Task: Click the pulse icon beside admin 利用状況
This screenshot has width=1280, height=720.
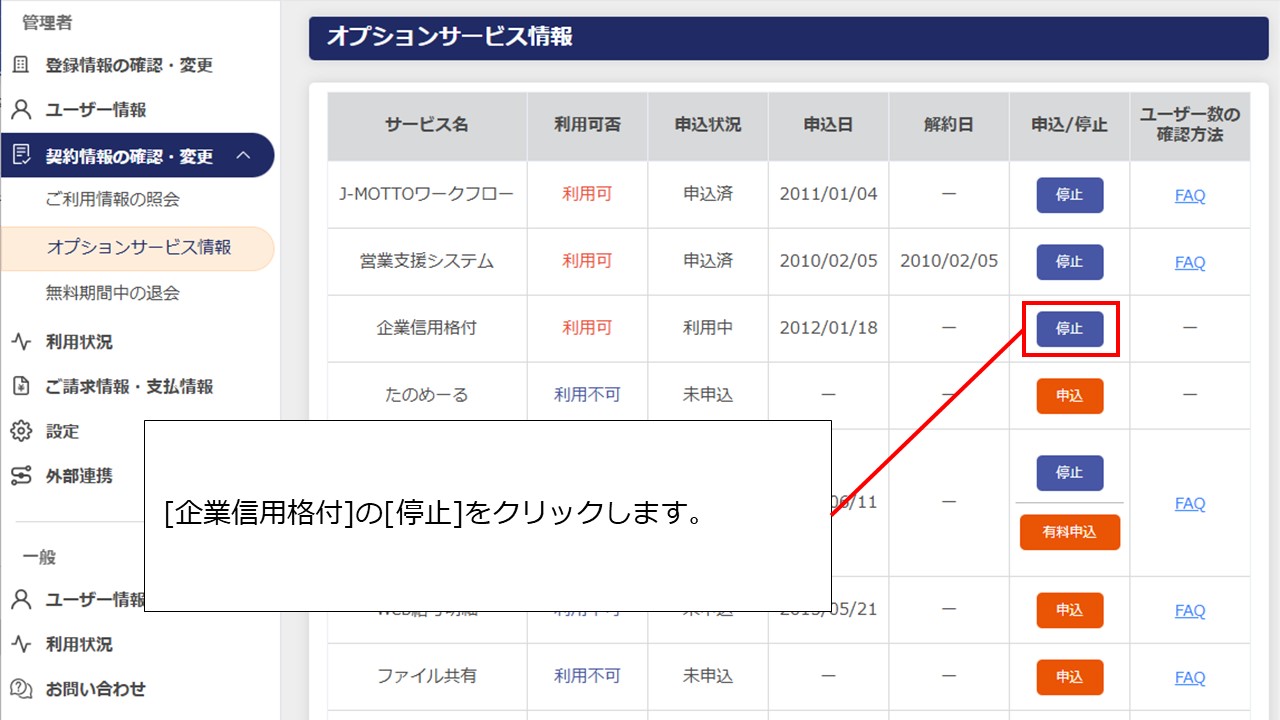Action: coord(21,342)
